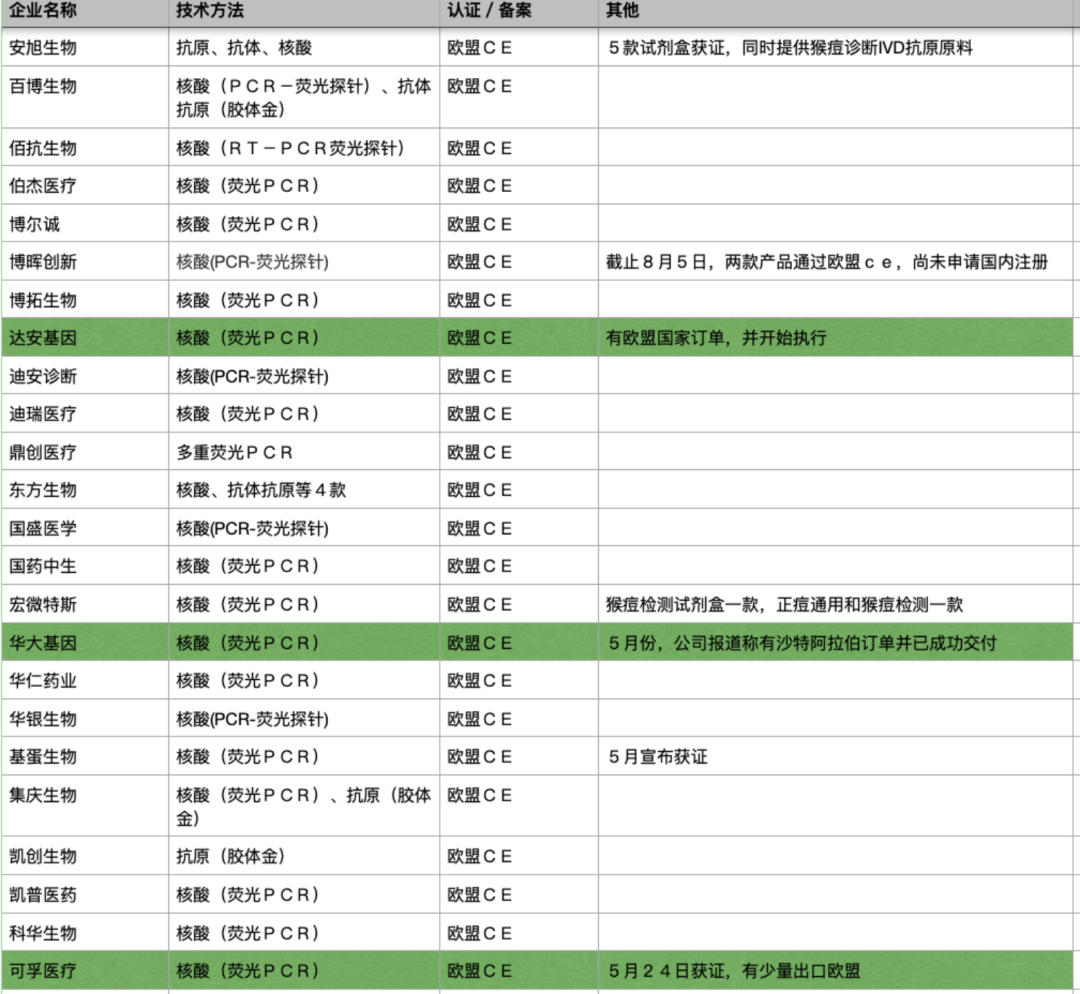The height and width of the screenshot is (994, 1080).
Task: Select the 国盛医学 company cell
Action: (x=85, y=528)
